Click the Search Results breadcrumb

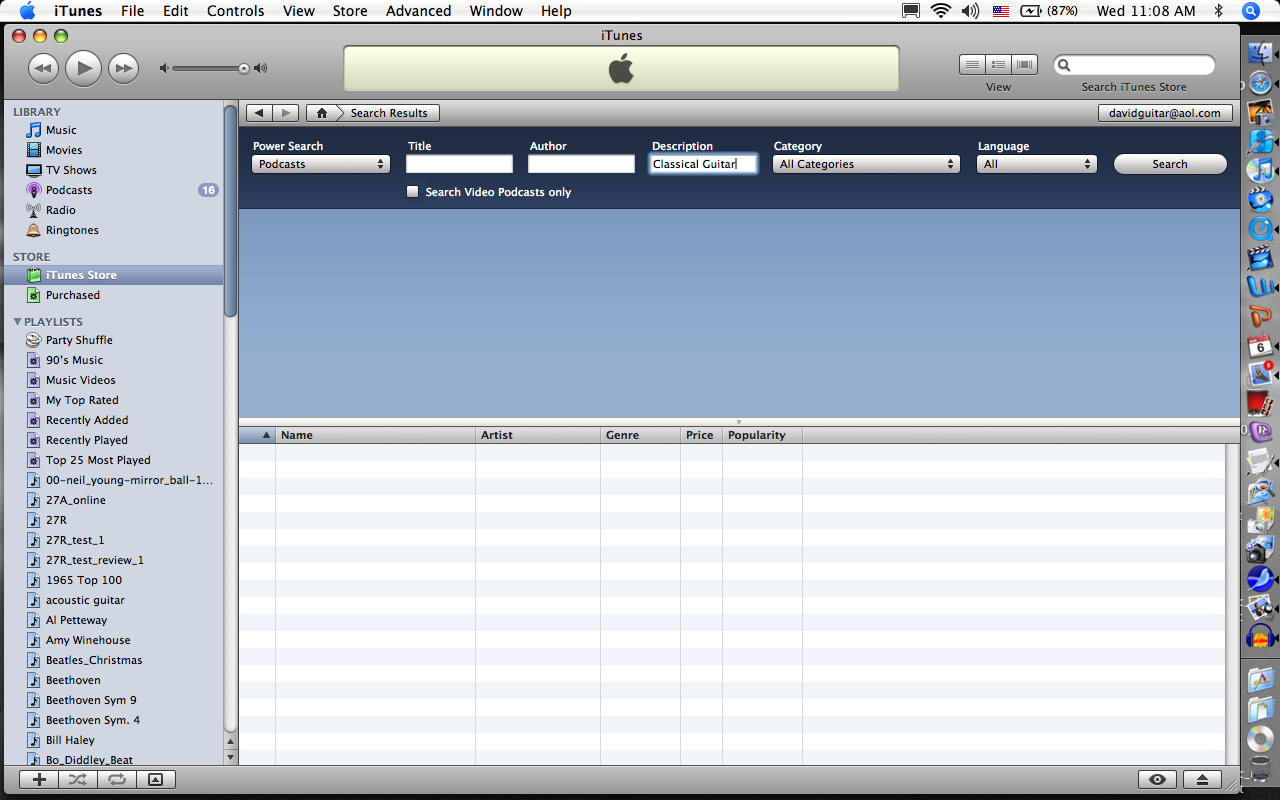point(389,113)
